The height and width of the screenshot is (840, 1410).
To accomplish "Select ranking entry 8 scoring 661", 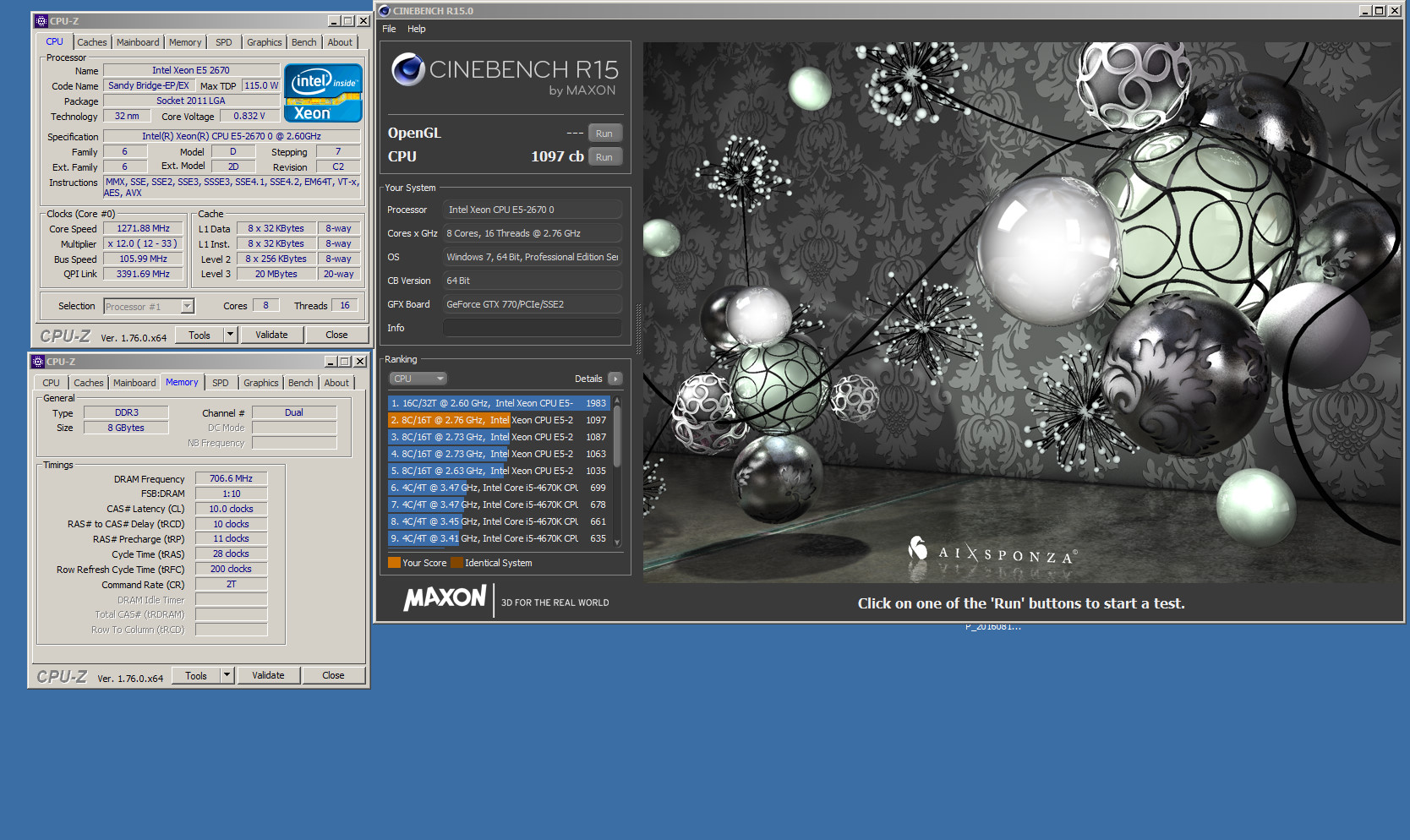I will coord(499,521).
